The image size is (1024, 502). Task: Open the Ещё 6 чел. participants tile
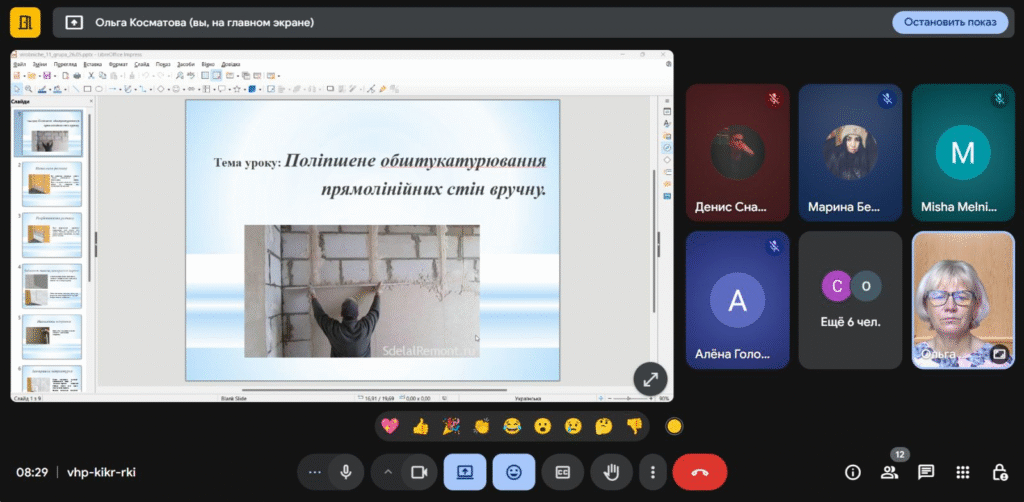point(851,300)
